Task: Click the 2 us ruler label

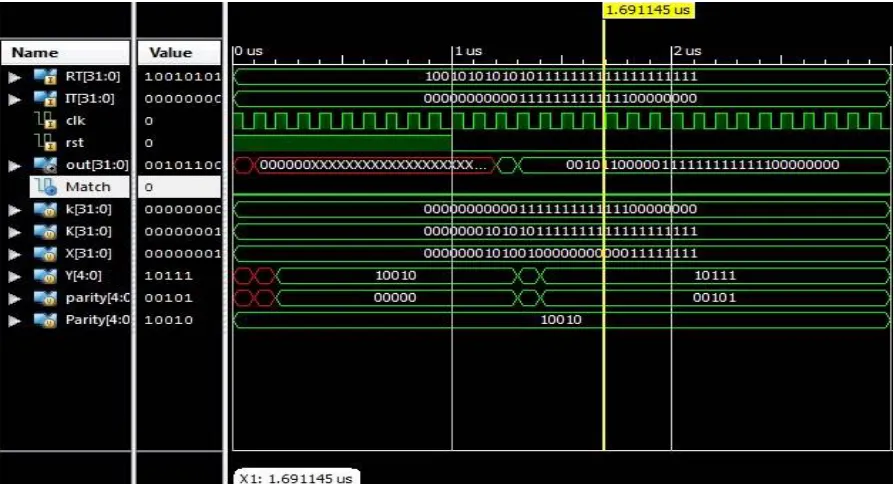Action: coord(688,51)
